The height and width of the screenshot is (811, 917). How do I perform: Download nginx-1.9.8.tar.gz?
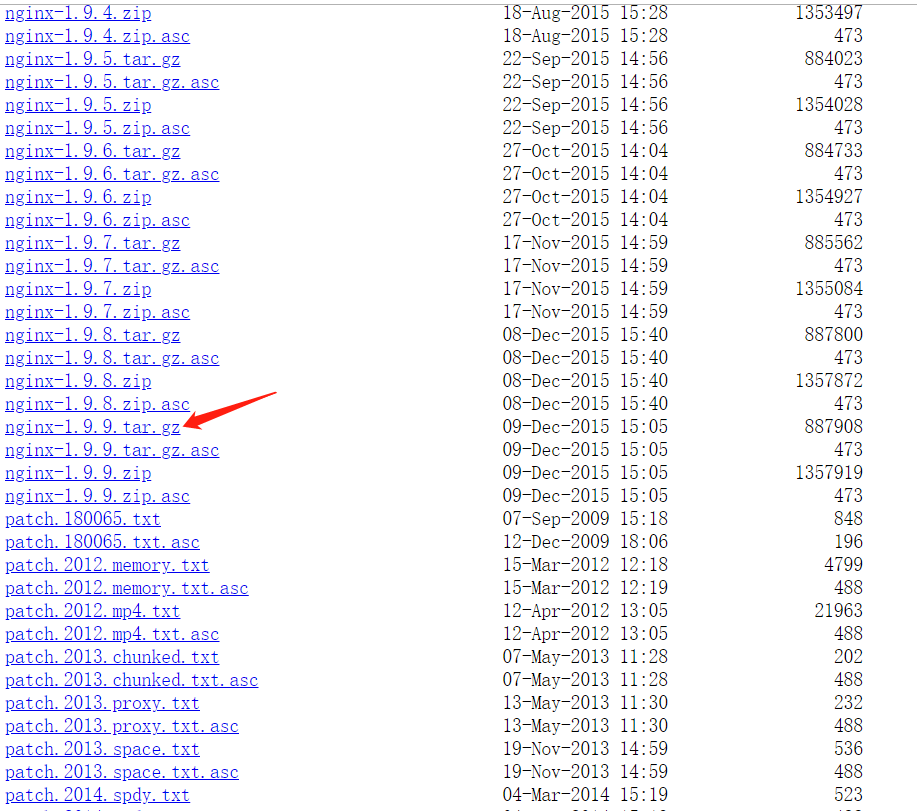click(92, 335)
